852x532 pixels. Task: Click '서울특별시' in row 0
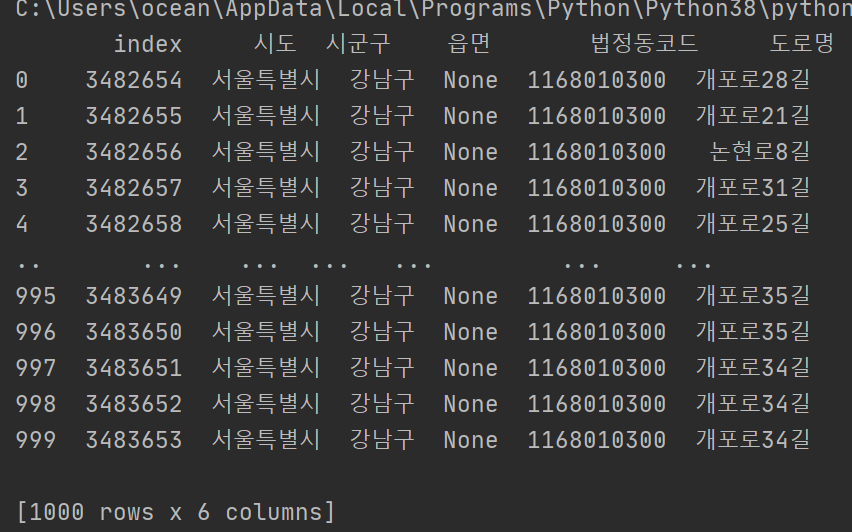(x=266, y=80)
